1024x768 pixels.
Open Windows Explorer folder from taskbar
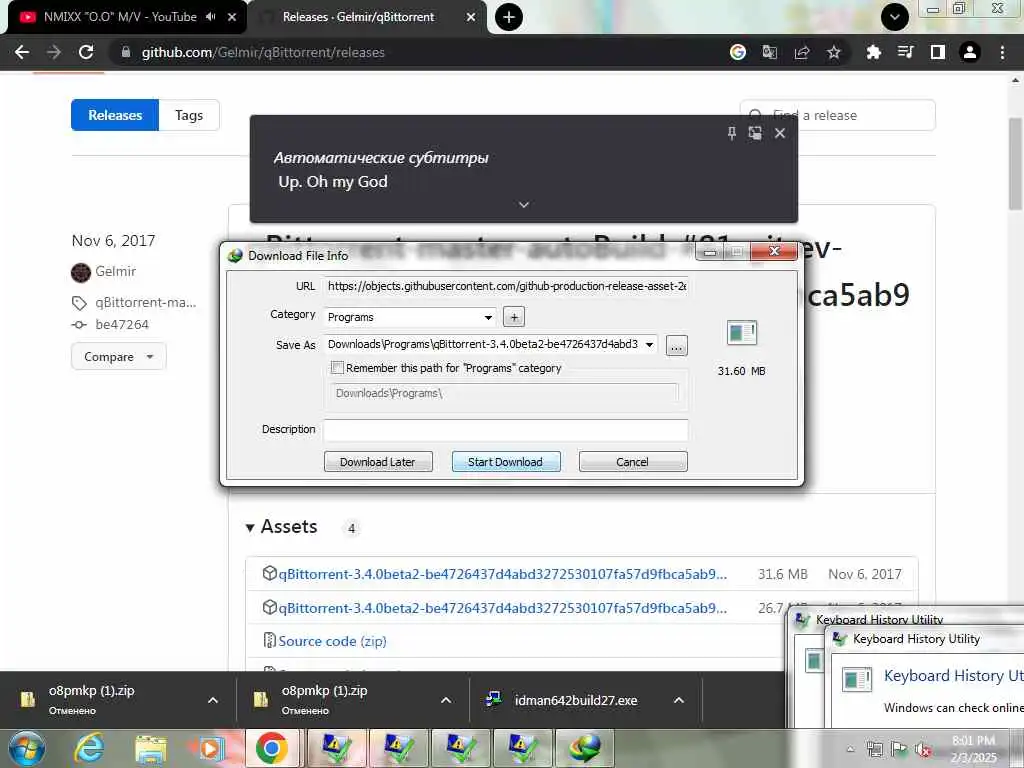[151, 748]
